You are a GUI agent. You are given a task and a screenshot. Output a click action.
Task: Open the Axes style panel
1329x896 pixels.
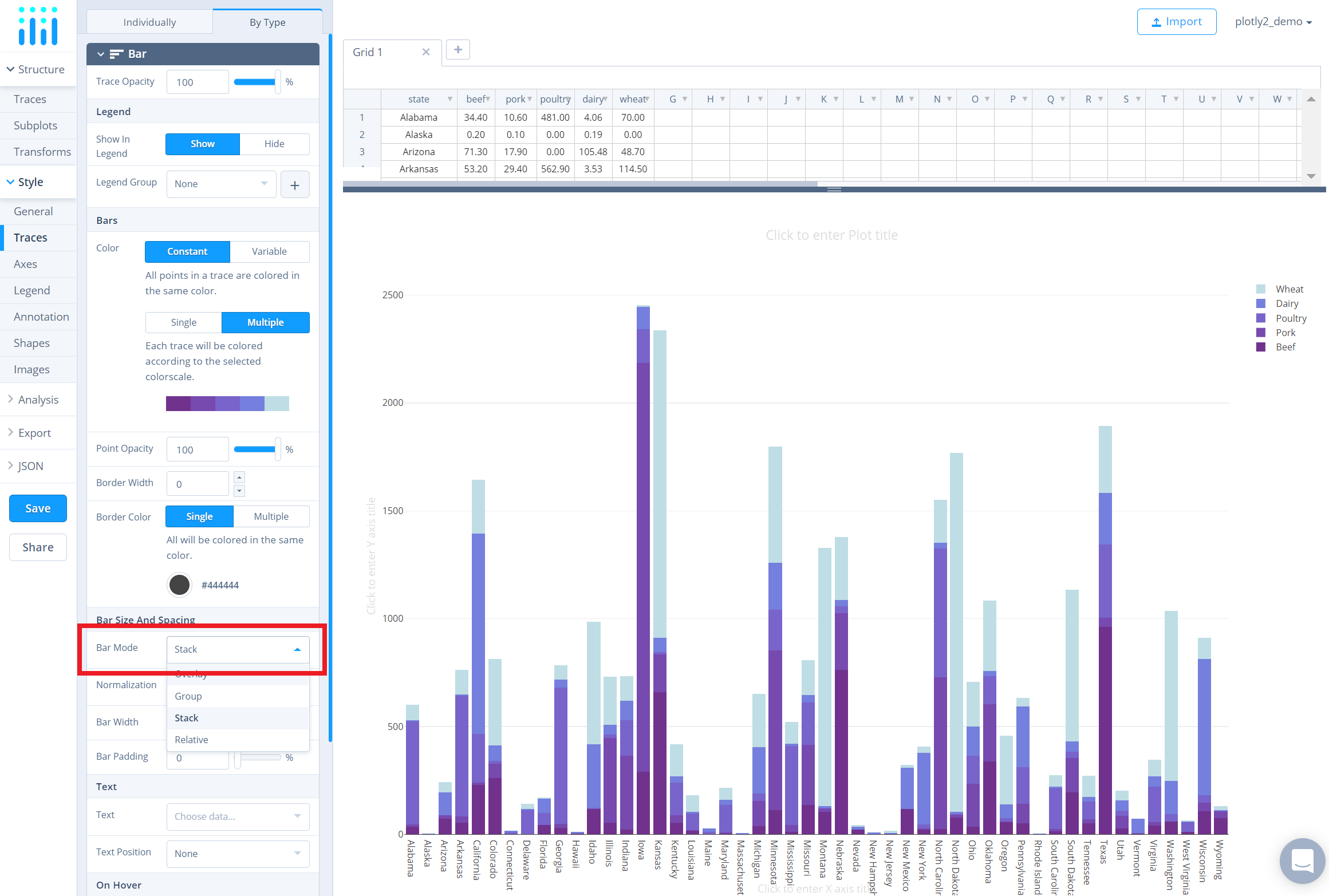[x=25, y=264]
